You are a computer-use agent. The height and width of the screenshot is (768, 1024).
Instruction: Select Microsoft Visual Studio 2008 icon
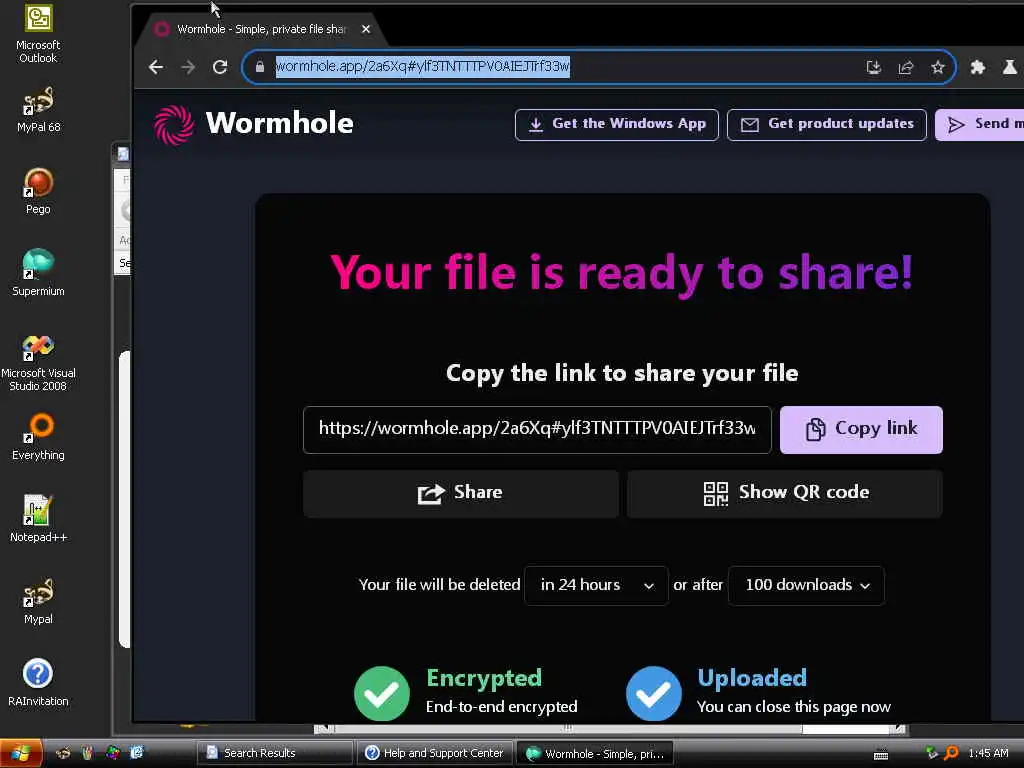click(38, 363)
